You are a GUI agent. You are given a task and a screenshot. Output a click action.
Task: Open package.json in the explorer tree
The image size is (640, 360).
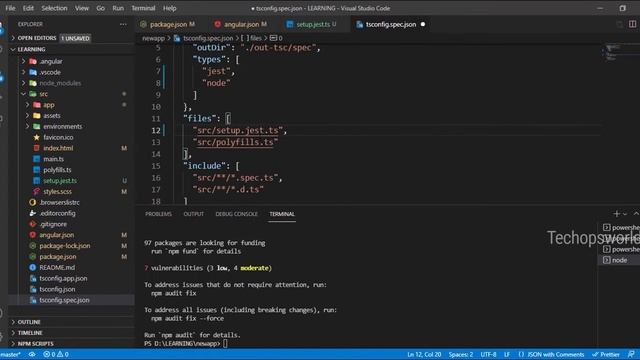pyautogui.click(x=58, y=257)
